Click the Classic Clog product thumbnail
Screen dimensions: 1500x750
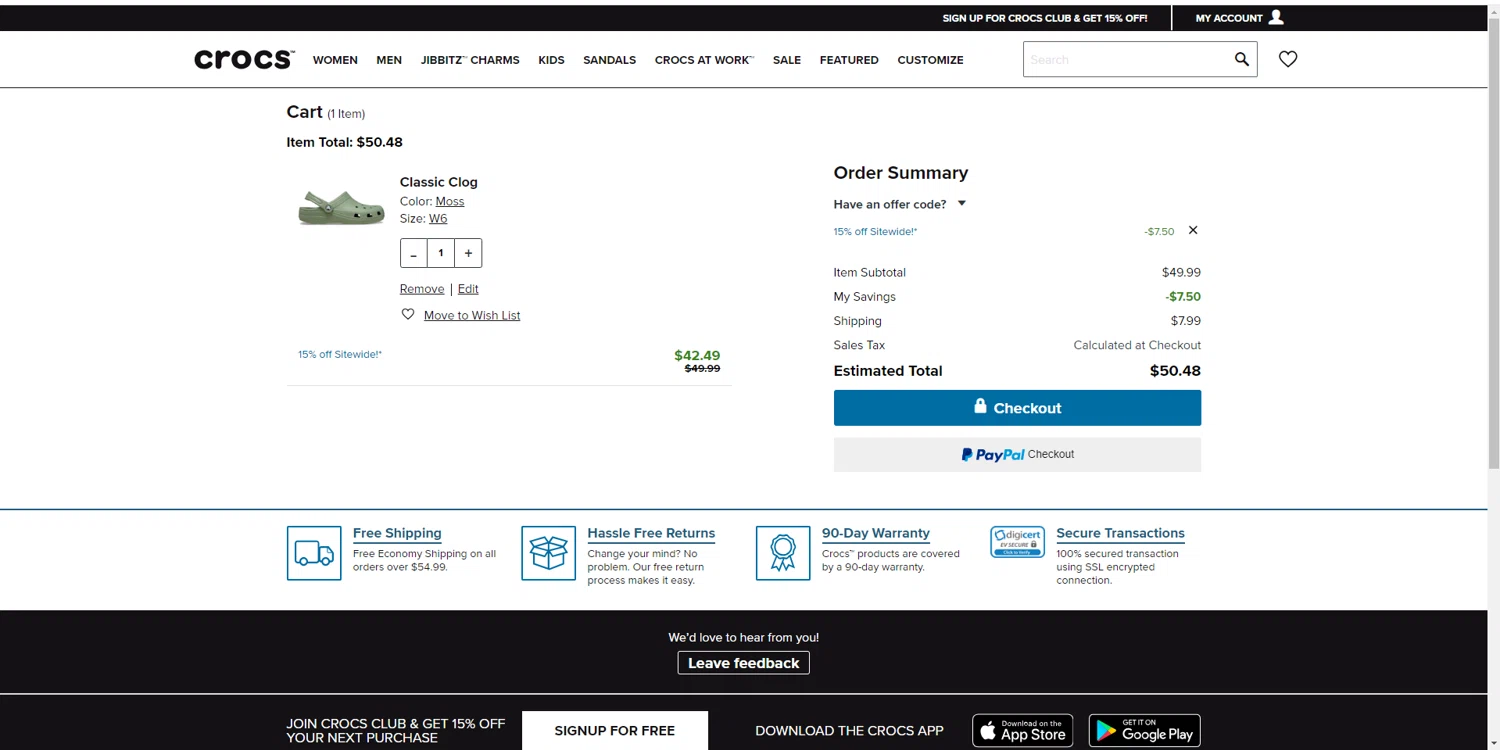(341, 207)
